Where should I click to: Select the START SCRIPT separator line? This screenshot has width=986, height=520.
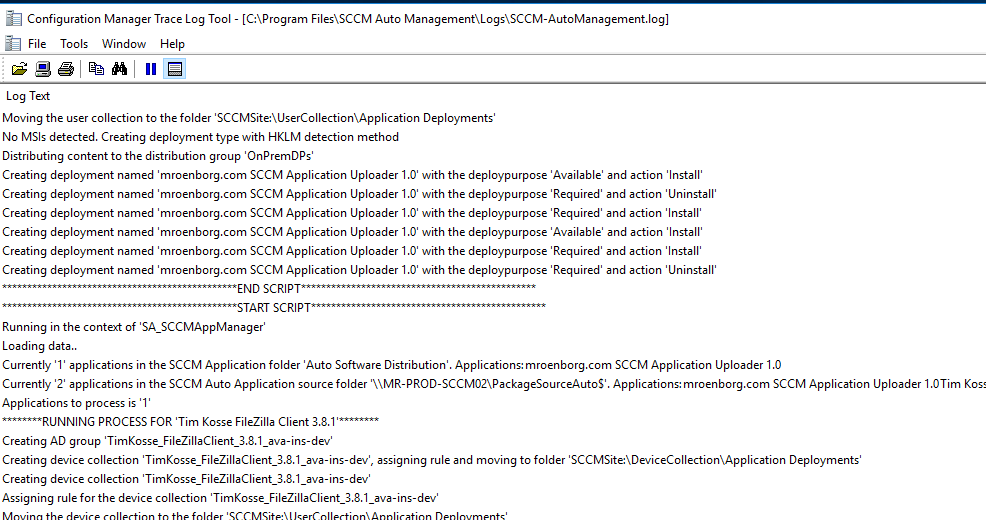[x=274, y=307]
